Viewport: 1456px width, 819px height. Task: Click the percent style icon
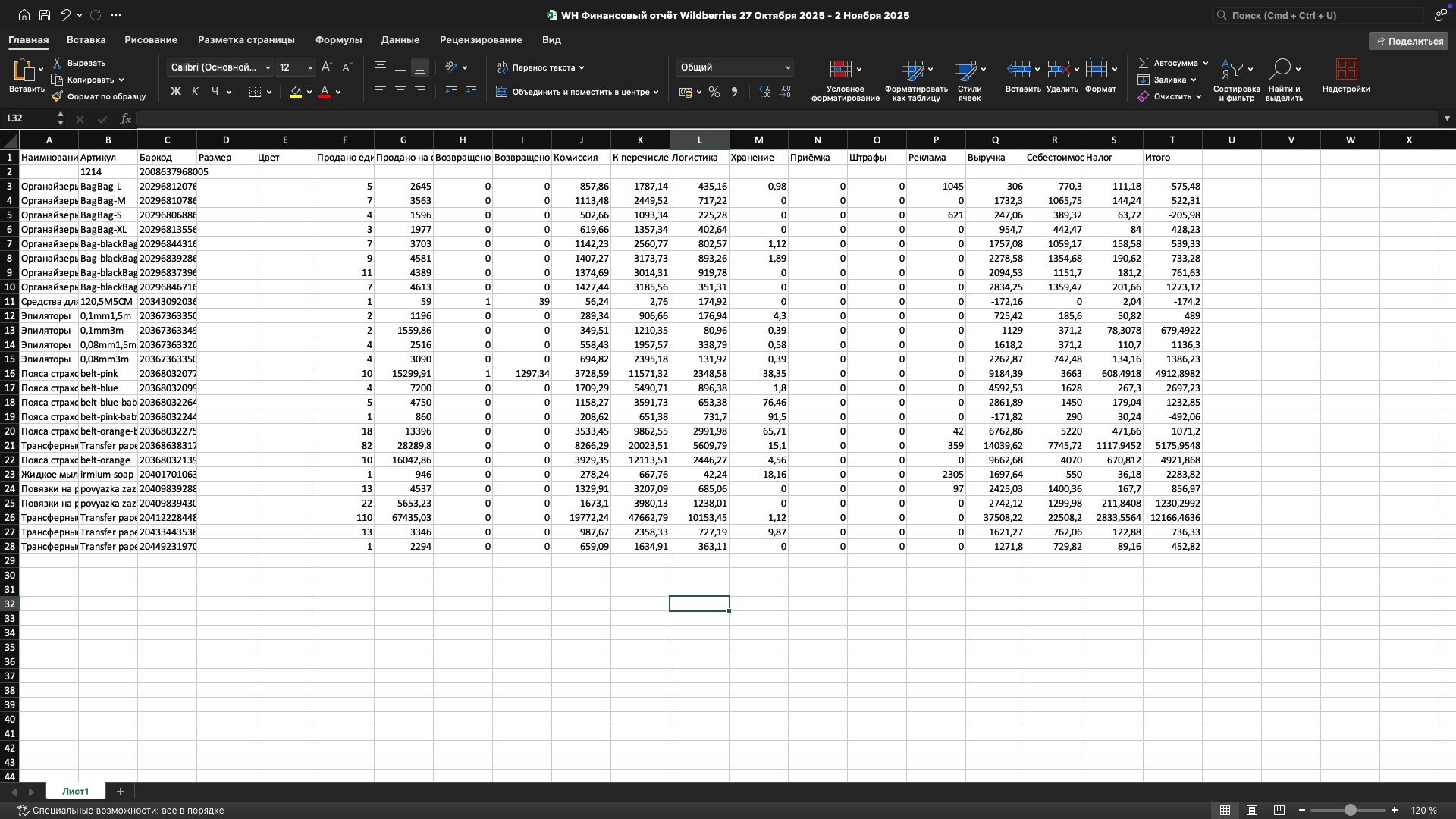click(714, 92)
